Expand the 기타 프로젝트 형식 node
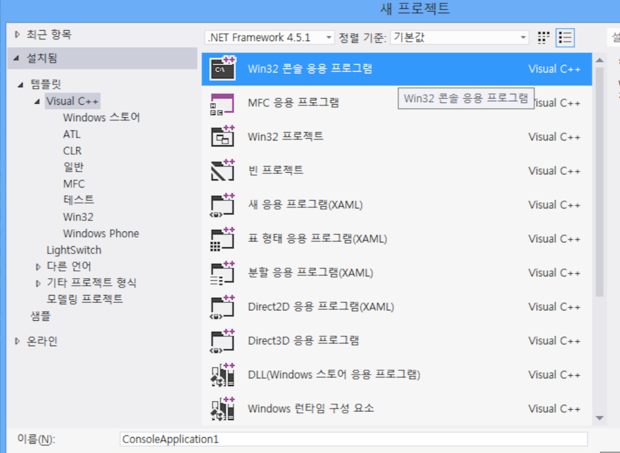620x453 pixels. [x=38, y=283]
